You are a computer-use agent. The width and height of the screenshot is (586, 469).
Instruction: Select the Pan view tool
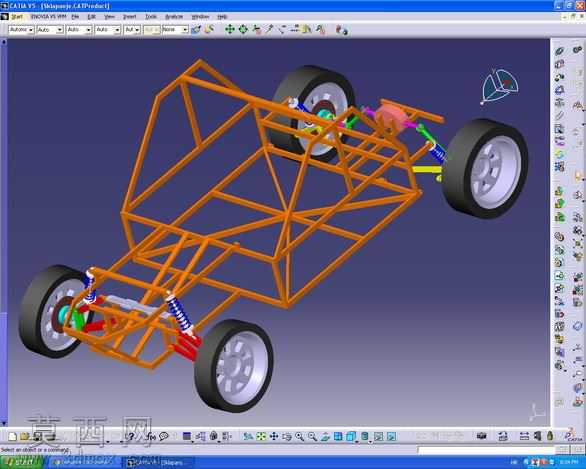(x=274, y=436)
